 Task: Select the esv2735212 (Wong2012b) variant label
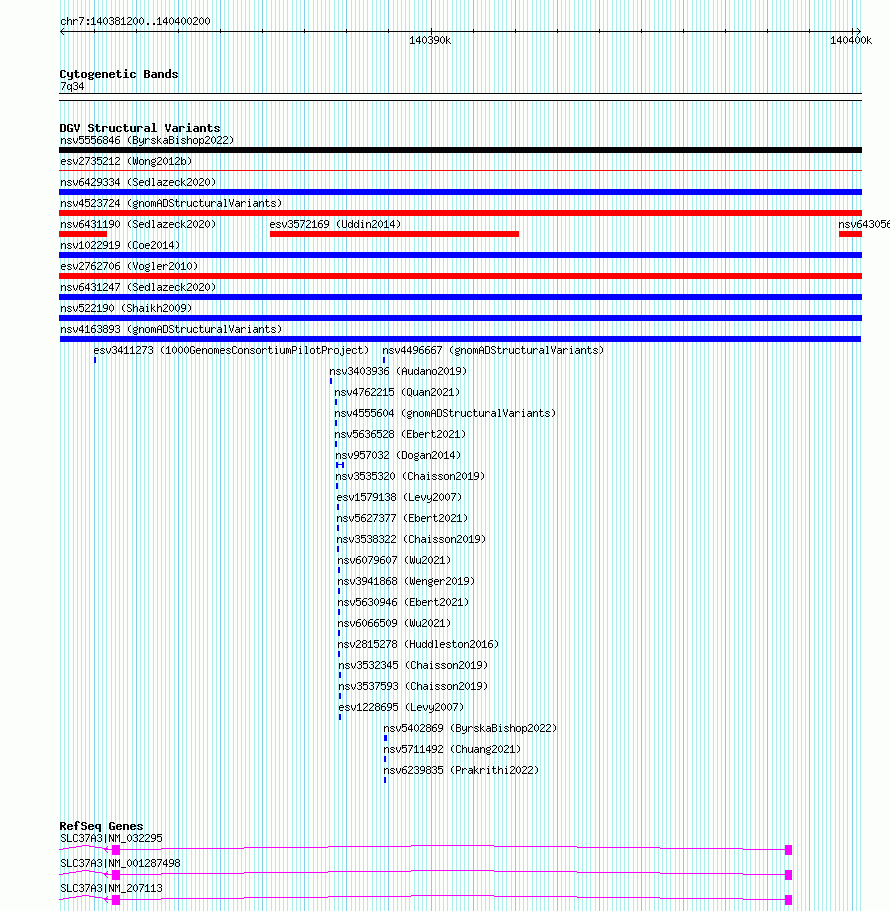126,162
